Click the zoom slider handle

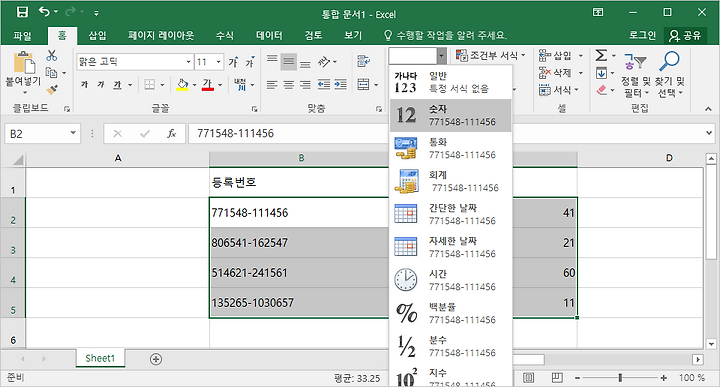pos(620,377)
